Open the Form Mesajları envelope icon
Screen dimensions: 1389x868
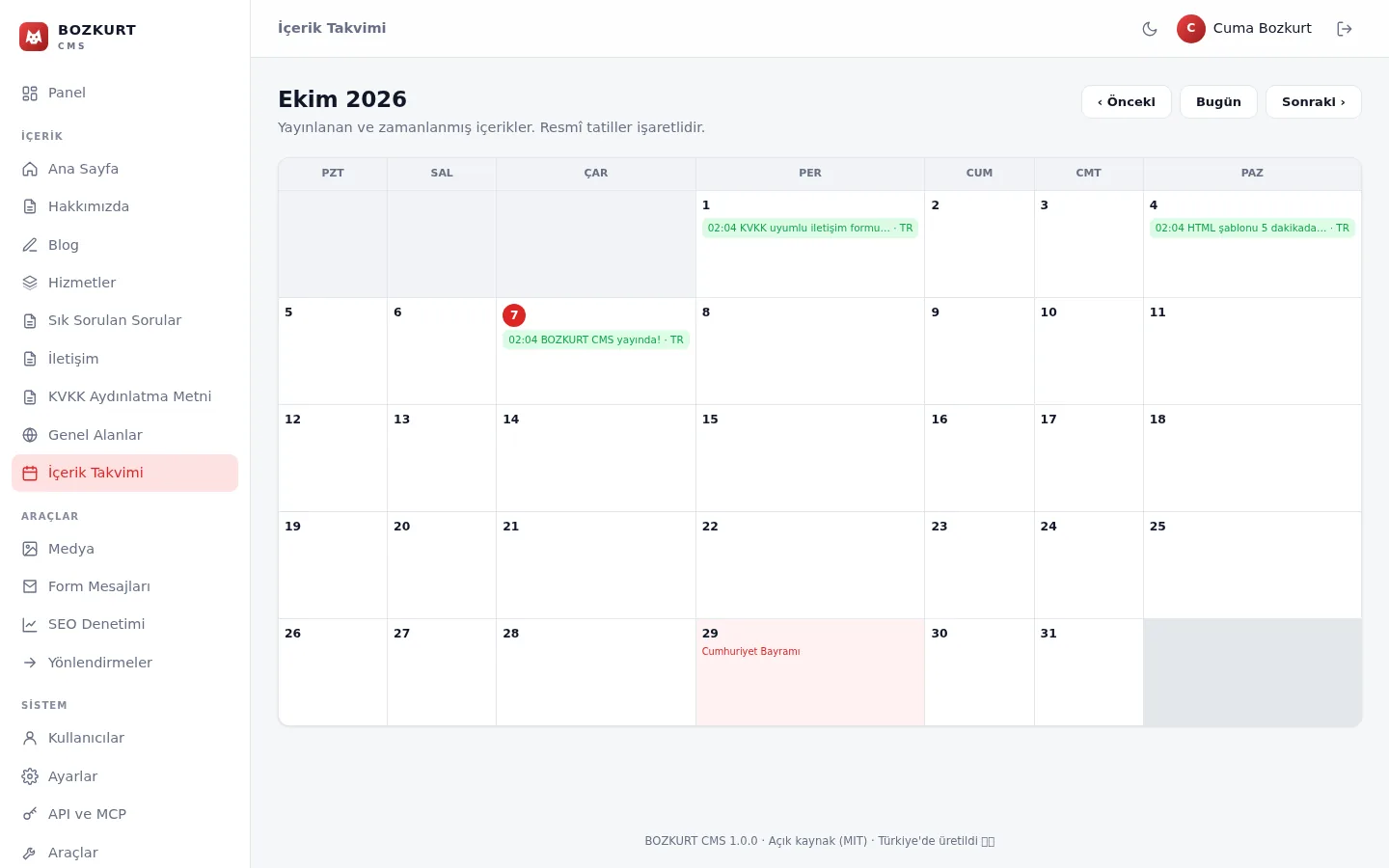click(30, 586)
